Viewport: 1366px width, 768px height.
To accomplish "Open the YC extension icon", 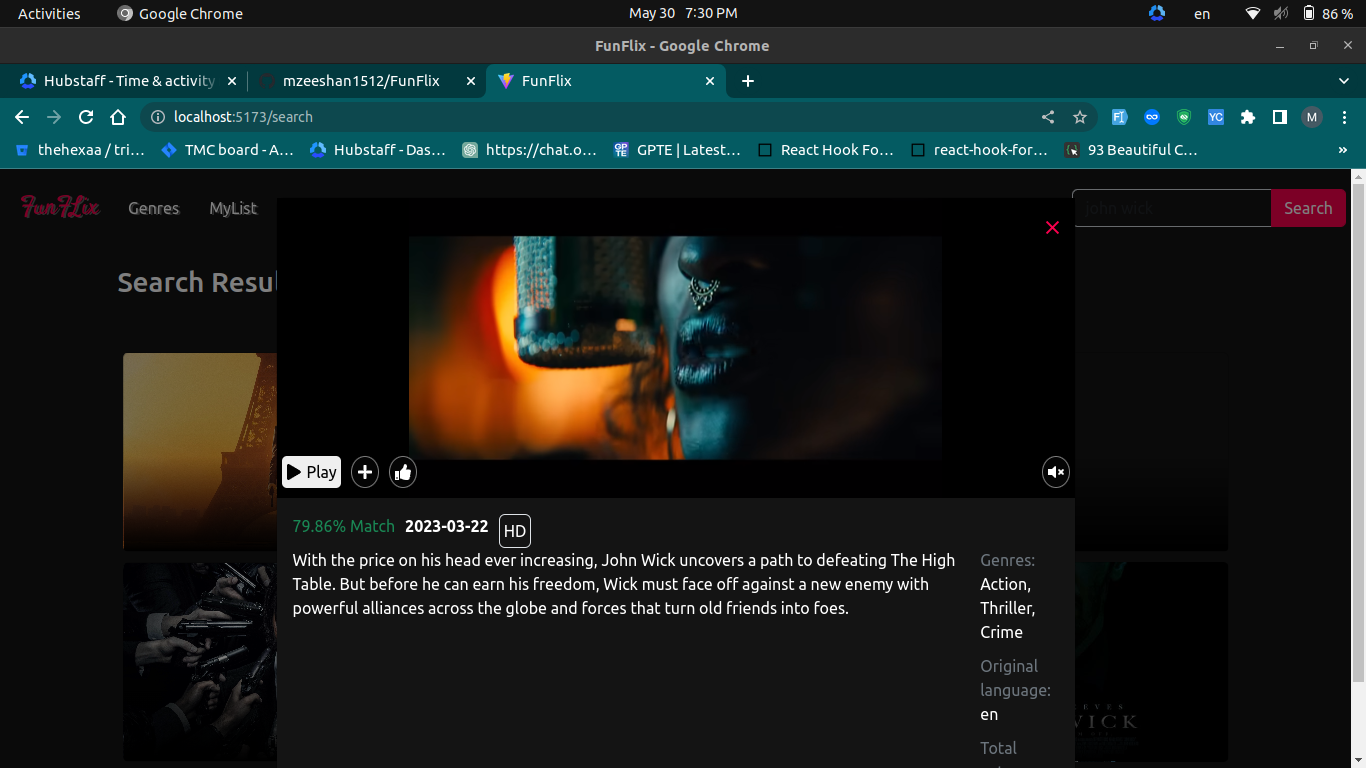I will coord(1216,117).
